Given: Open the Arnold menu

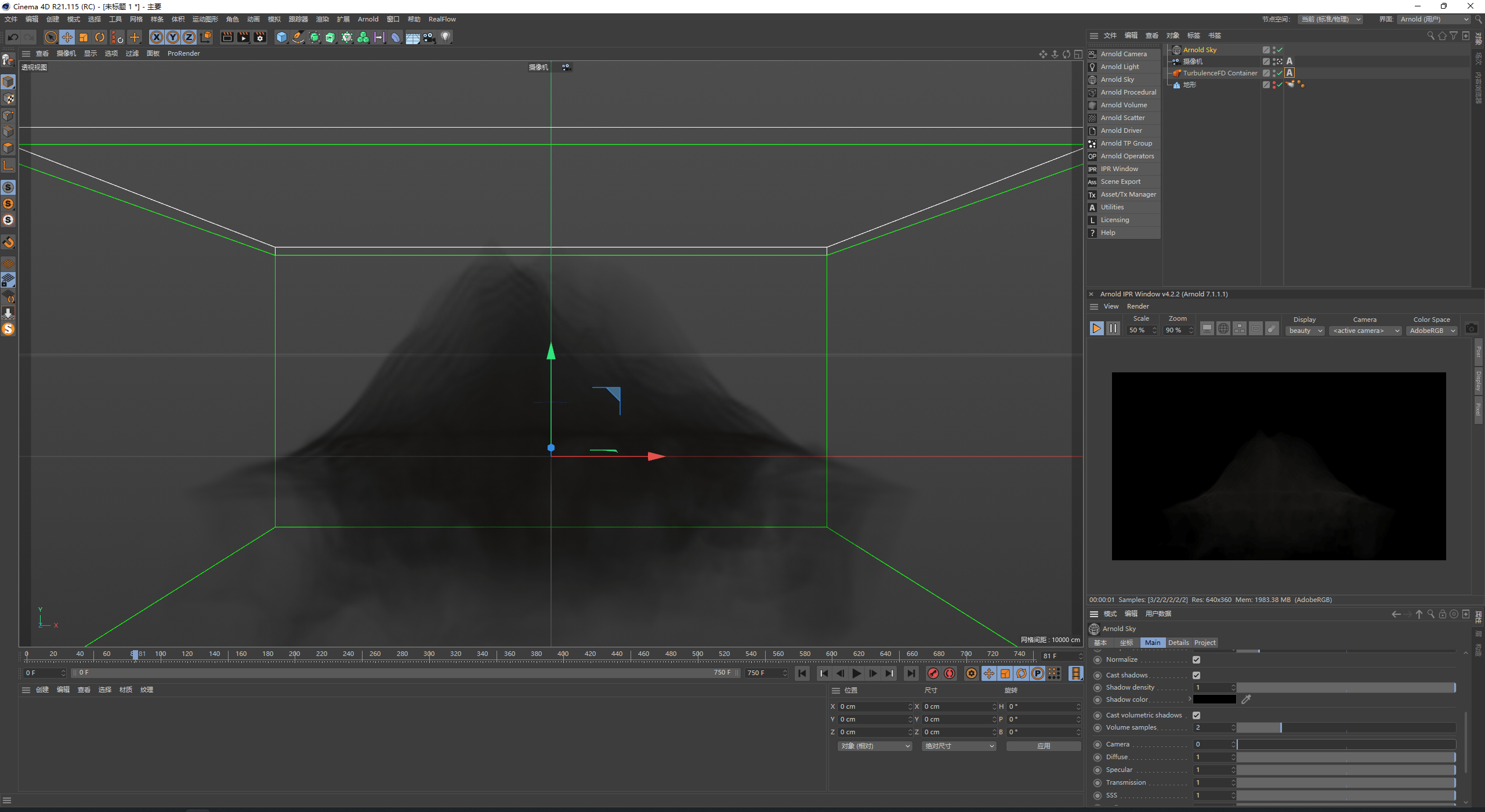Looking at the screenshot, I should 368,19.
